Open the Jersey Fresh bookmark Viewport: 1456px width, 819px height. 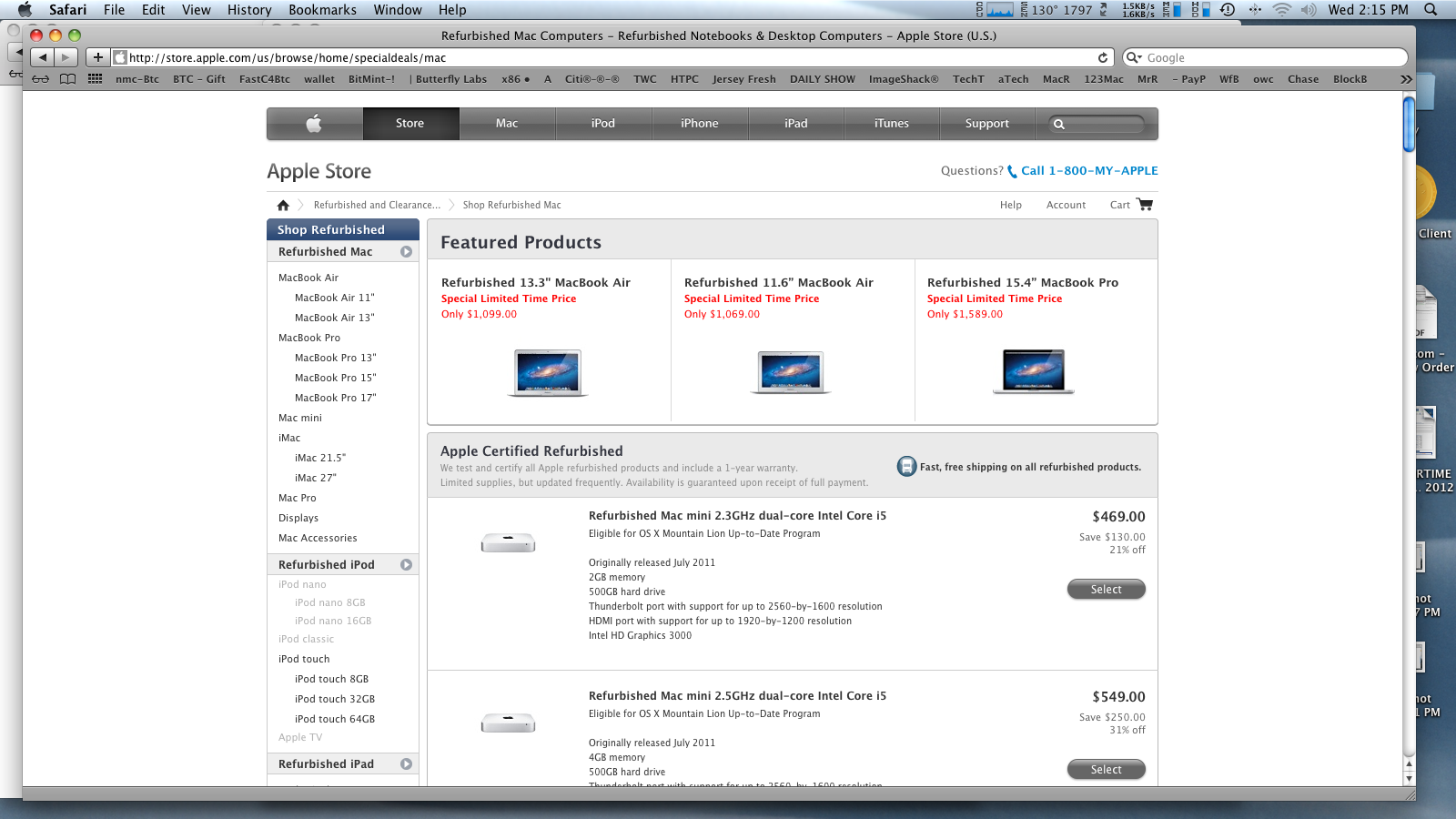coord(744,79)
